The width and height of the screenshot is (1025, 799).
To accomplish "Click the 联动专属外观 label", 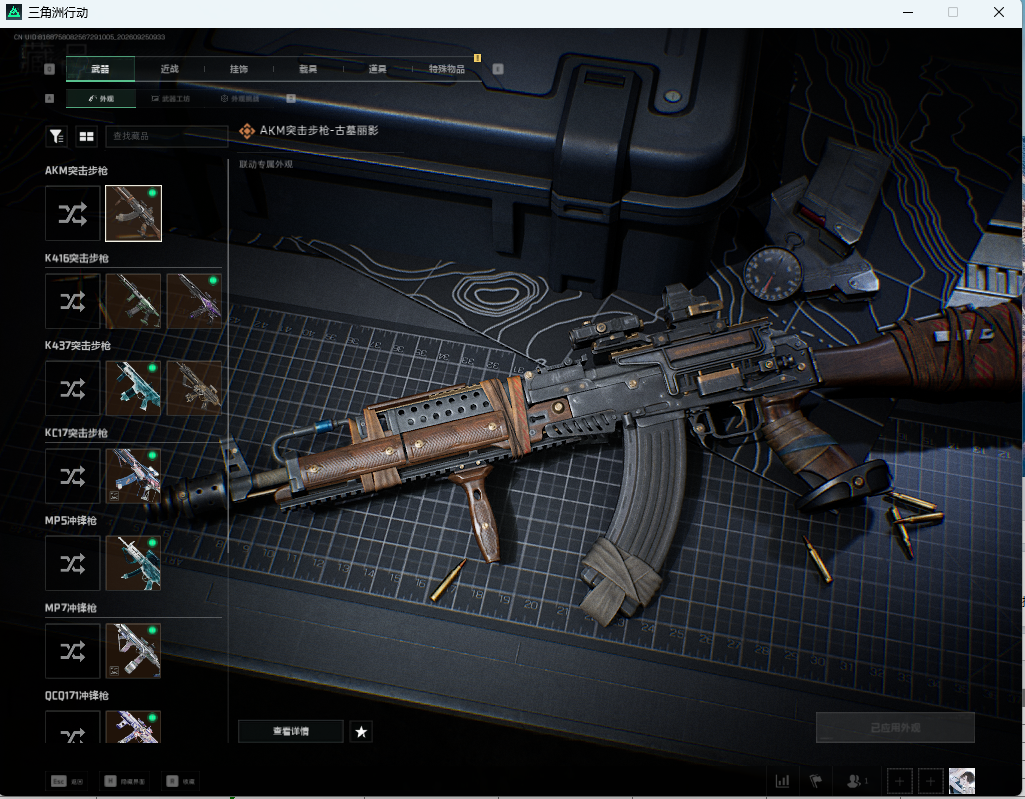I will click(x=265, y=164).
